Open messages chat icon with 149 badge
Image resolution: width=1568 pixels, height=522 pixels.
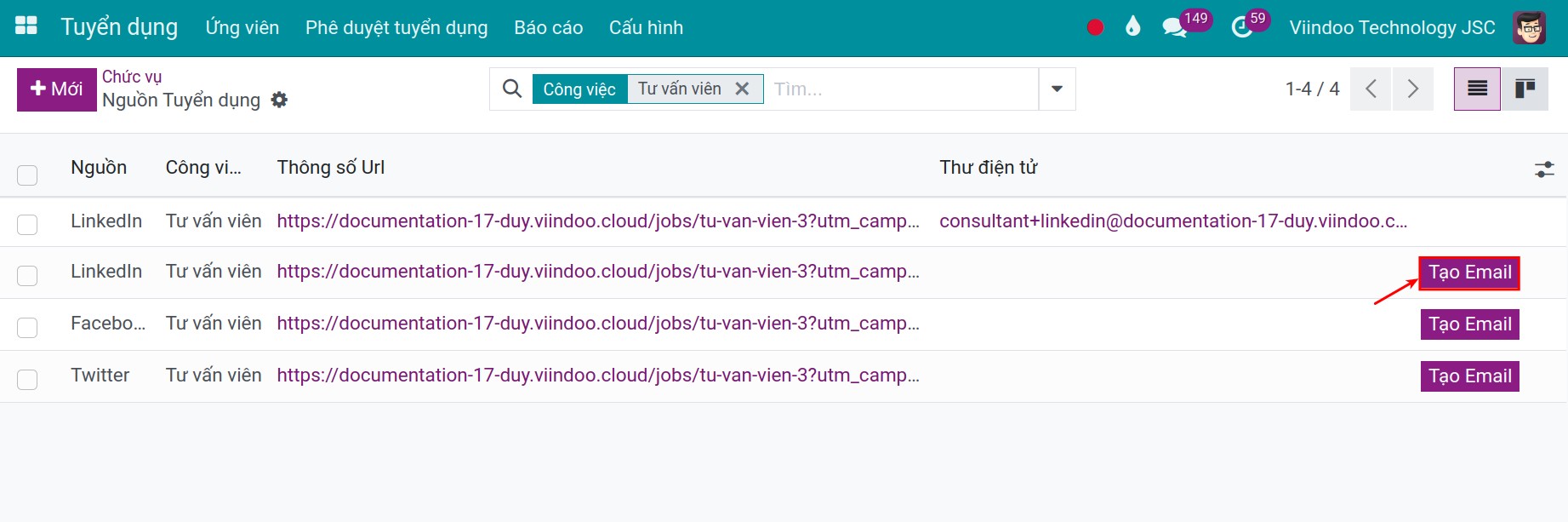click(x=1175, y=27)
